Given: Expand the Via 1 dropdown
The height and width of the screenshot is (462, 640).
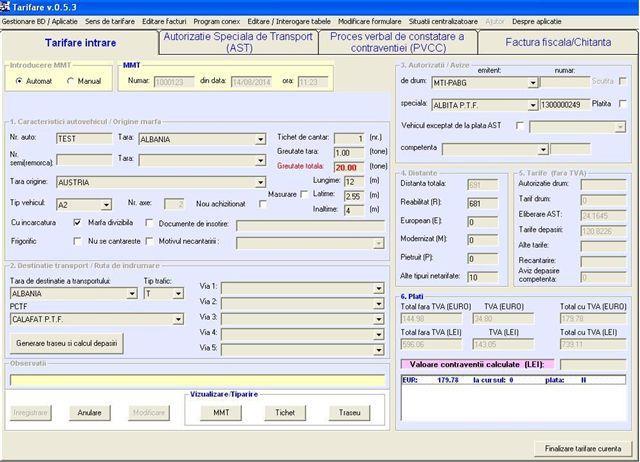Looking at the screenshot, I should 379,288.
